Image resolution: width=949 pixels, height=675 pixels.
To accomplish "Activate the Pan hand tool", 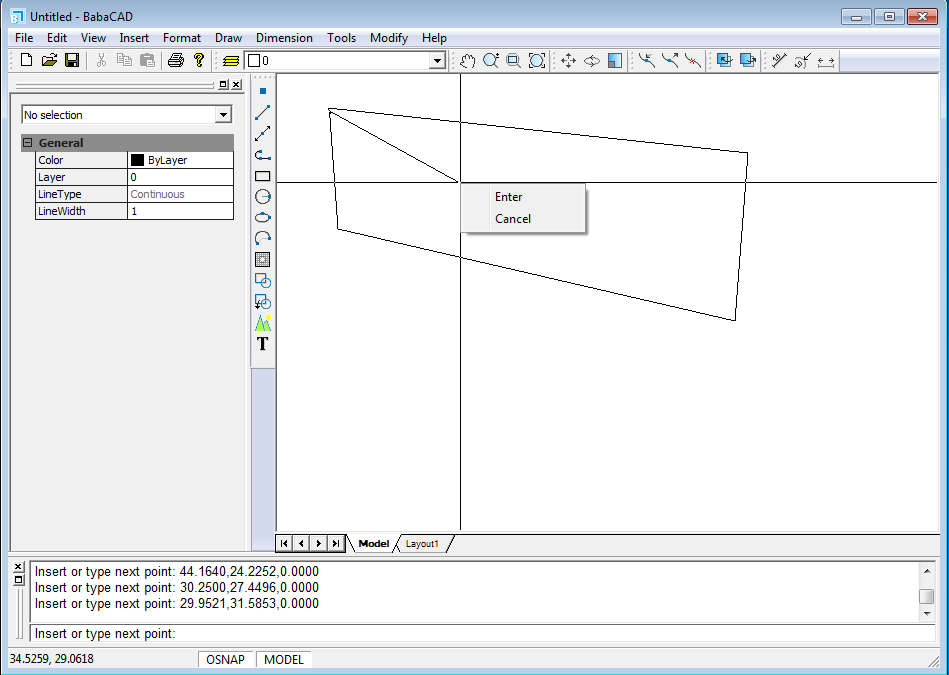I will click(x=468, y=61).
